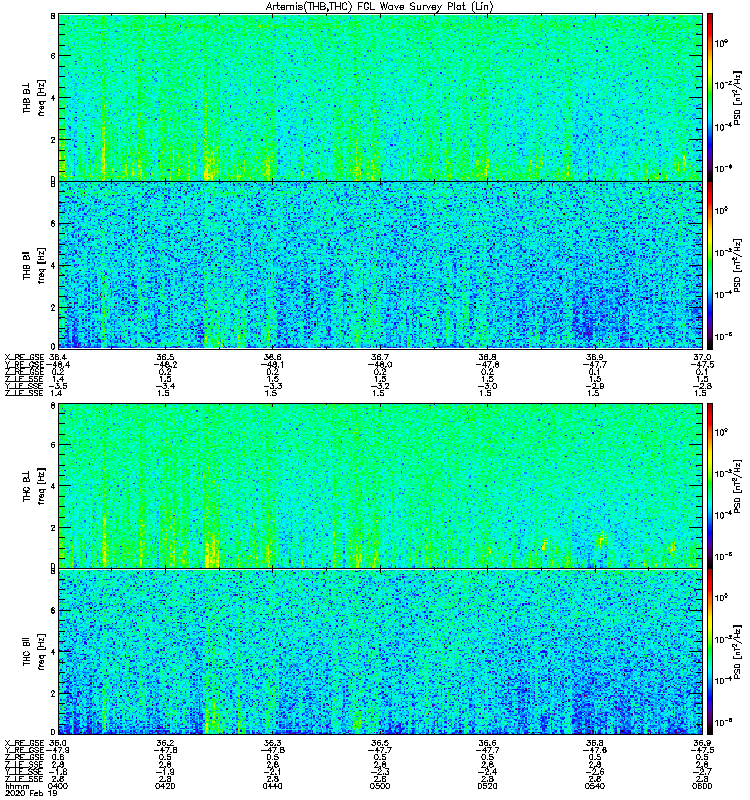Click the plot title 'Artemis(THB,THC) FGL Wave Survey Plot (Lin)'
The height and width of the screenshot is (800, 750).
[x=379, y=7]
